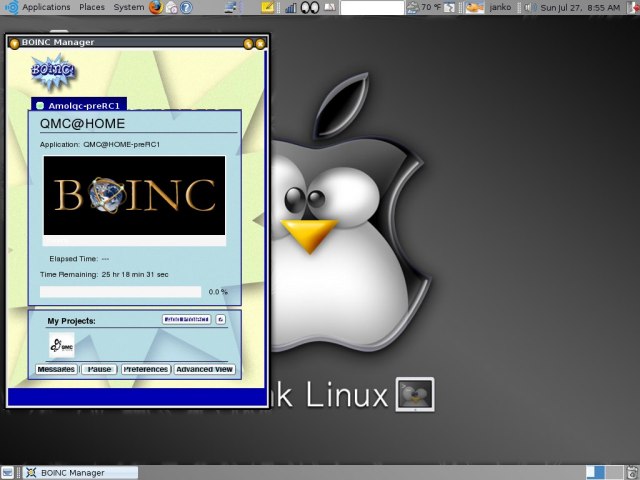Image resolution: width=640 pixels, height=480 pixels.
Task: Click the eyes applet in panel
Action: 310,7
